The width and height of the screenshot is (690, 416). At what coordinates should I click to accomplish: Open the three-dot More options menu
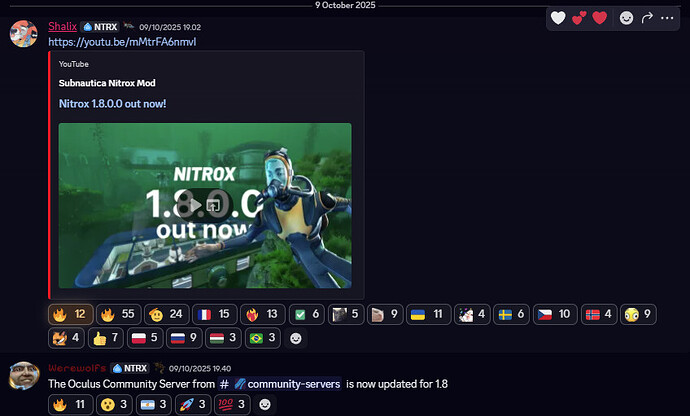[x=668, y=17]
